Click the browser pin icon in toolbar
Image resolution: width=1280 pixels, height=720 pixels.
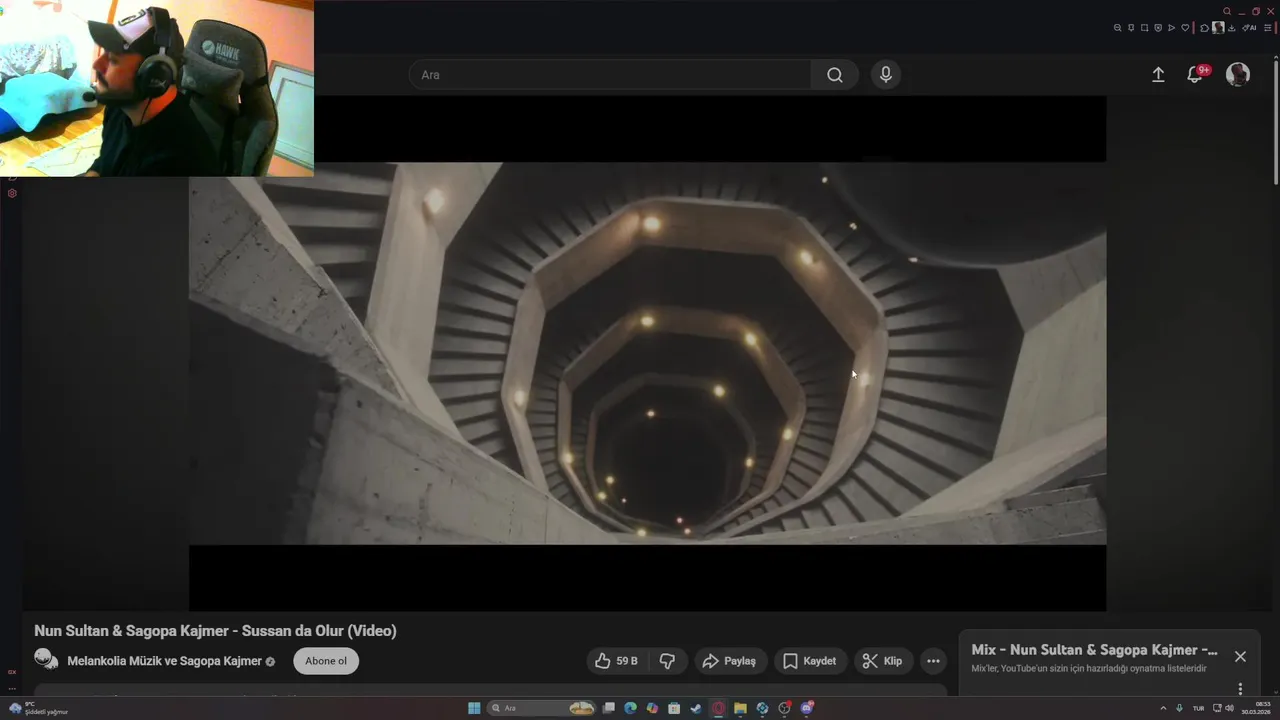(x=1131, y=28)
